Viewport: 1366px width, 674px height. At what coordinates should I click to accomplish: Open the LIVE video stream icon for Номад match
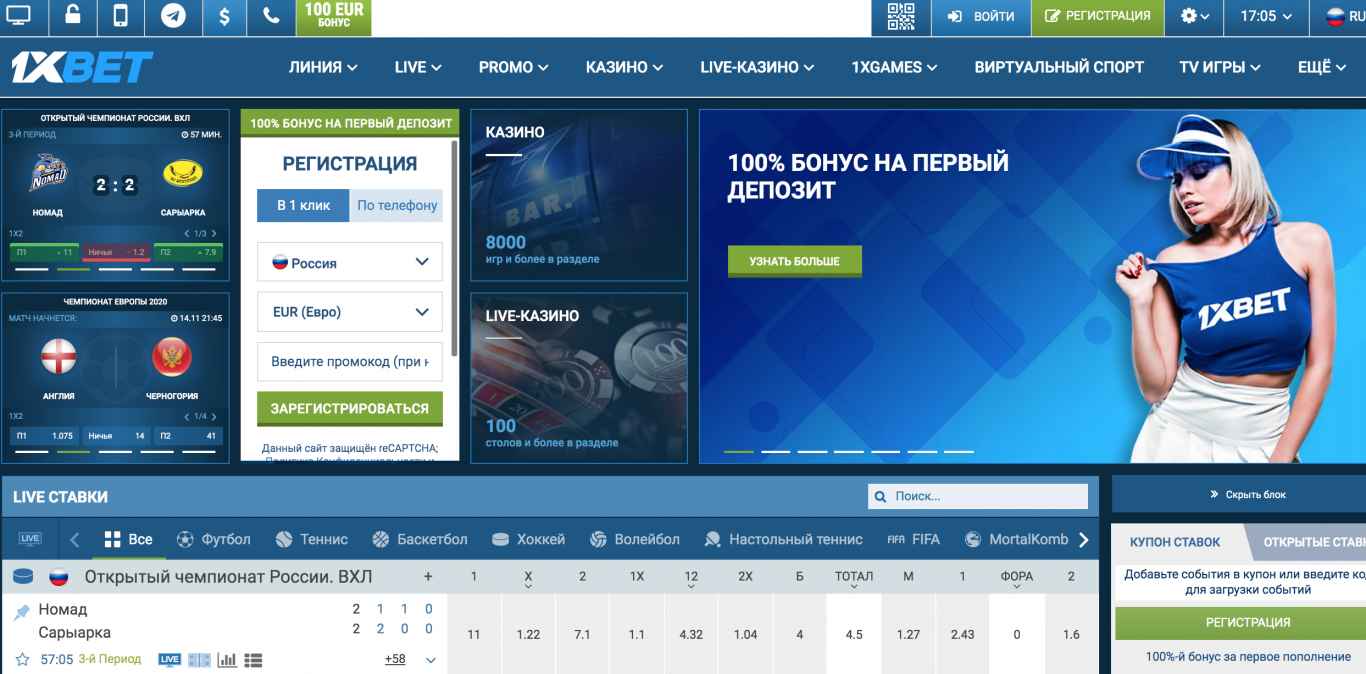click(169, 660)
